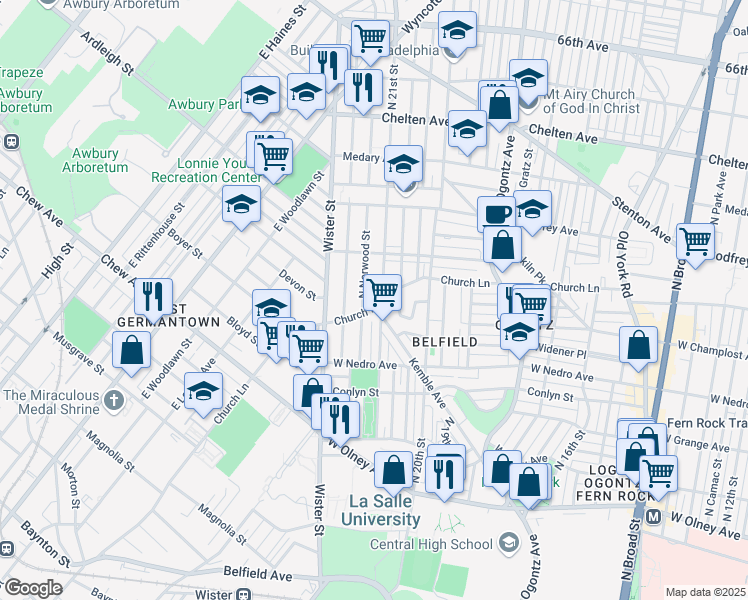This screenshot has height=600, width=748.
Task: Open the cart marker left of W Nedro Ave
Action: coord(308,350)
